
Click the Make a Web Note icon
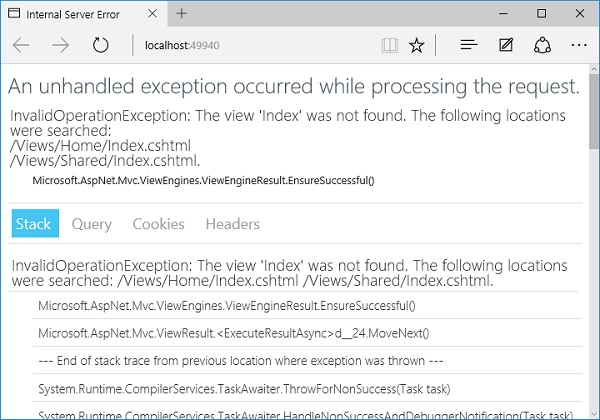pyautogui.click(x=506, y=46)
